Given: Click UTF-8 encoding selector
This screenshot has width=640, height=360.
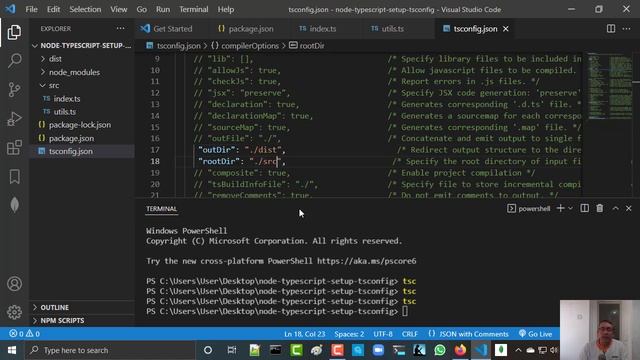Looking at the screenshot, I should click(383, 334).
